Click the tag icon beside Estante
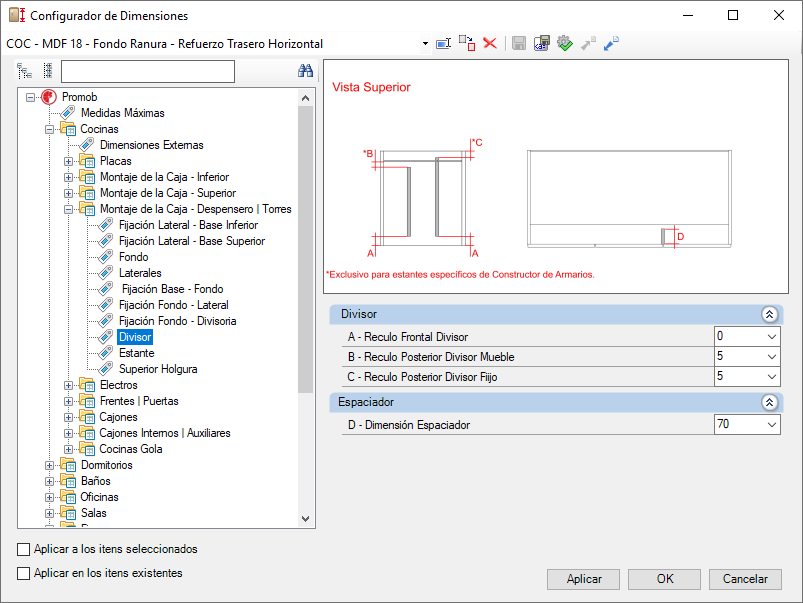The width and height of the screenshot is (803, 603). click(x=105, y=352)
